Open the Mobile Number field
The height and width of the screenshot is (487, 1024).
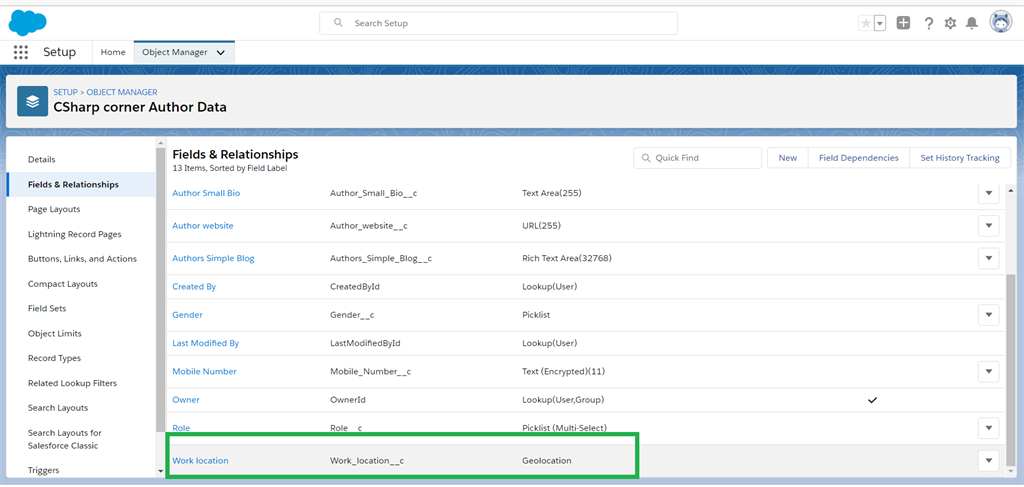(x=204, y=371)
